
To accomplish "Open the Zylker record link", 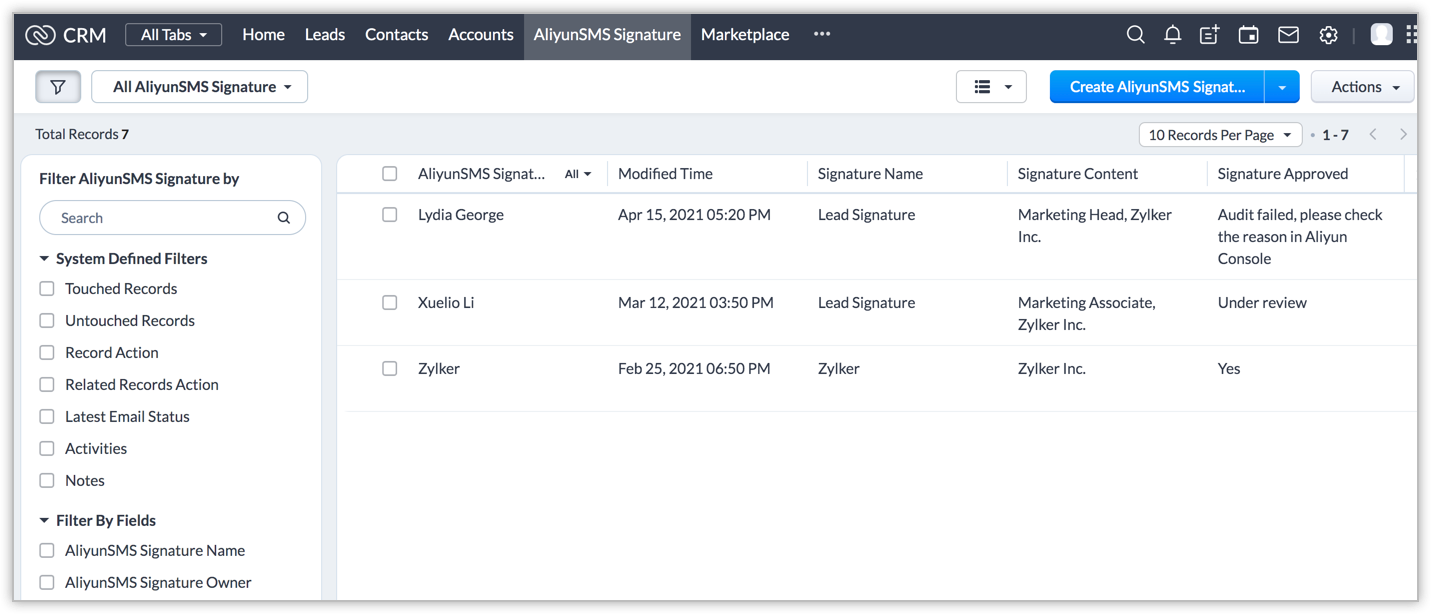I will (x=439, y=369).
